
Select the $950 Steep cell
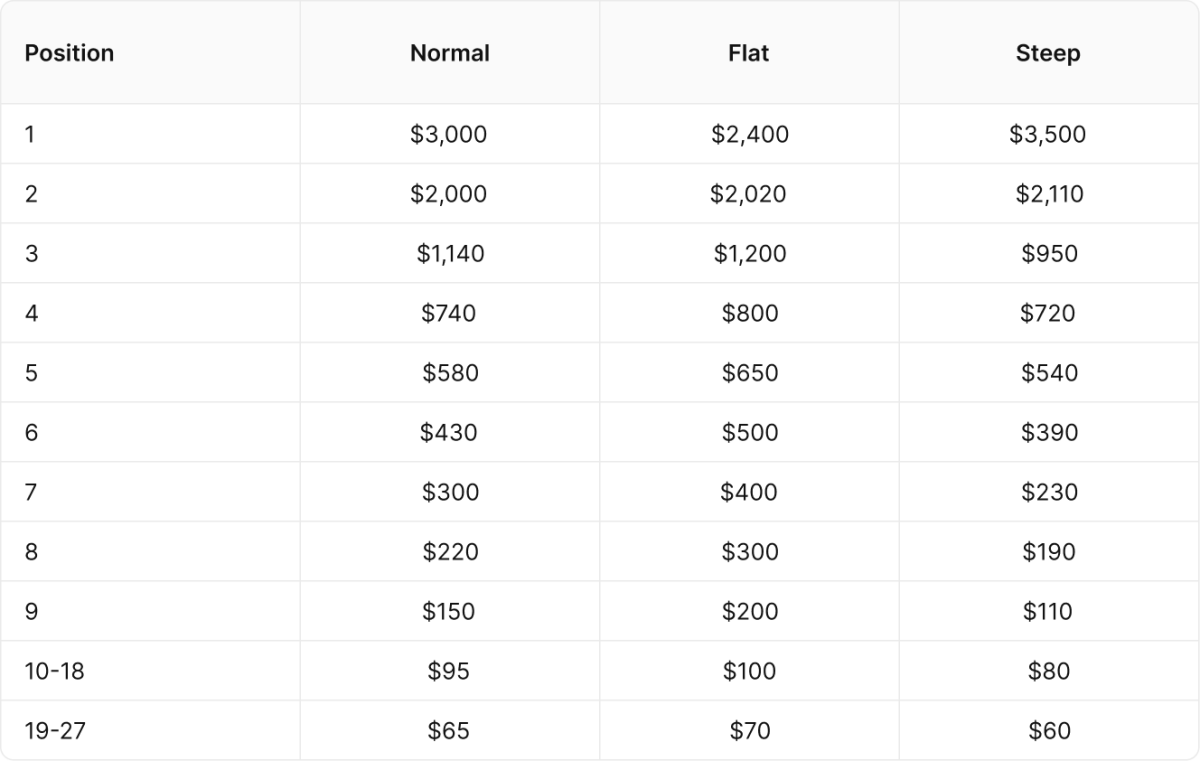click(x=1049, y=254)
